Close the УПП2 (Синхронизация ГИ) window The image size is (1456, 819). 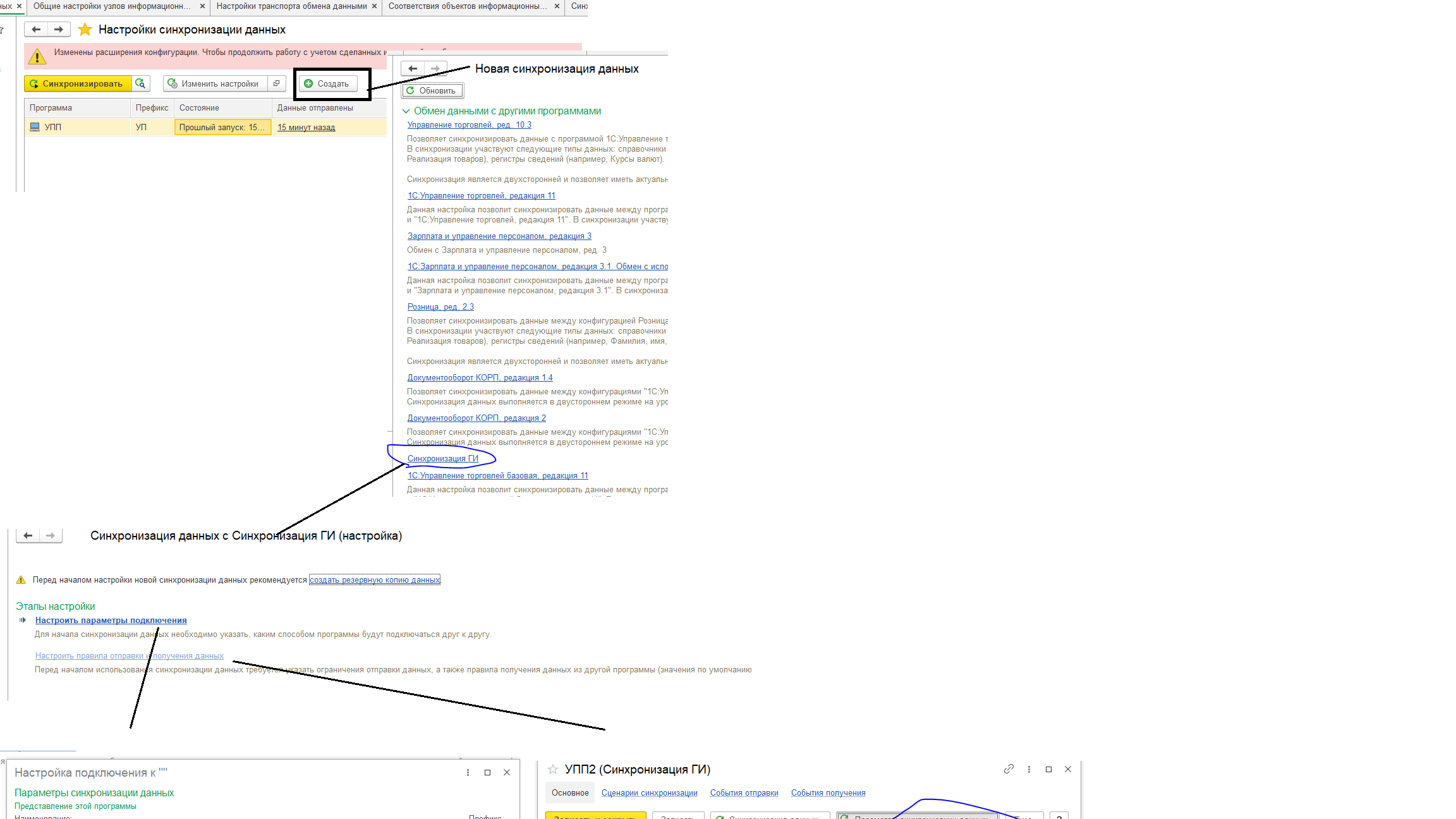coord(1068,769)
